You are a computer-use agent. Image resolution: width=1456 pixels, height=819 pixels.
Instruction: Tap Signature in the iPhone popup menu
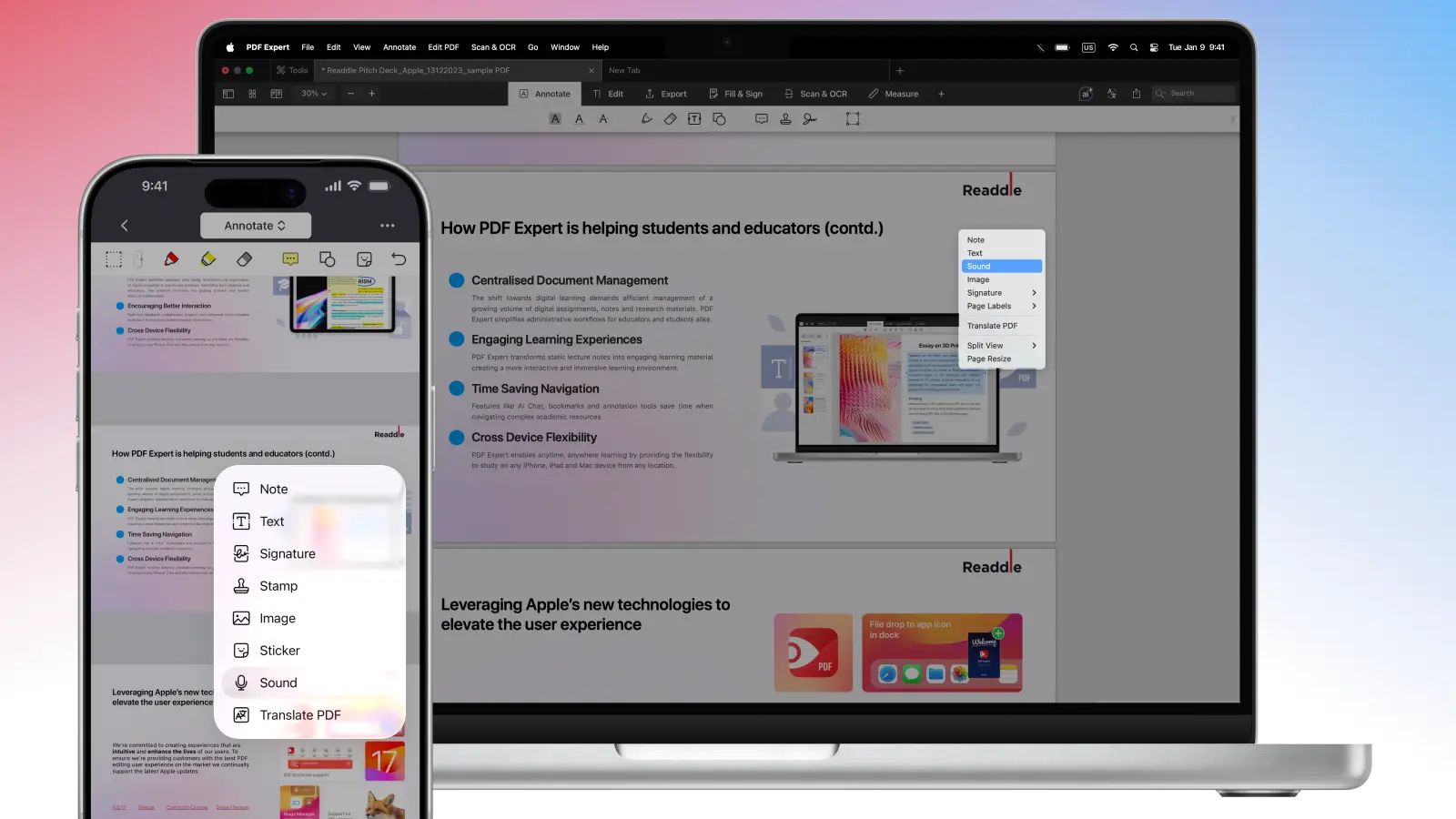(x=287, y=554)
